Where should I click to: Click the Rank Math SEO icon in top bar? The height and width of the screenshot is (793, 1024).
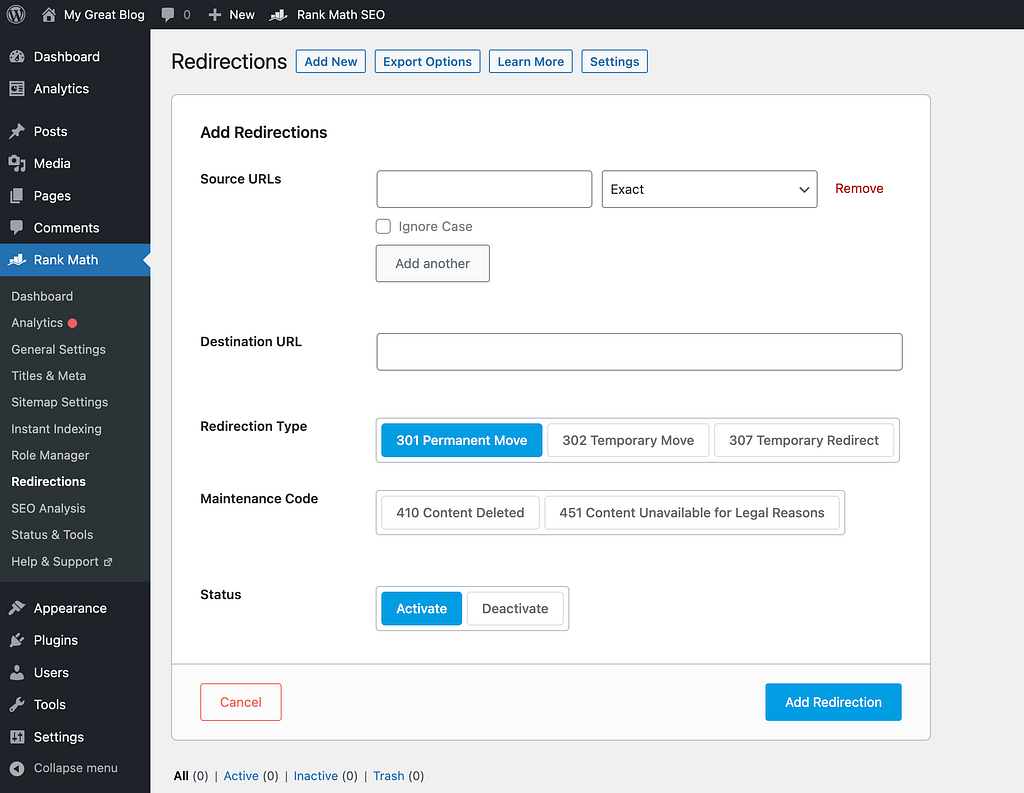280,15
